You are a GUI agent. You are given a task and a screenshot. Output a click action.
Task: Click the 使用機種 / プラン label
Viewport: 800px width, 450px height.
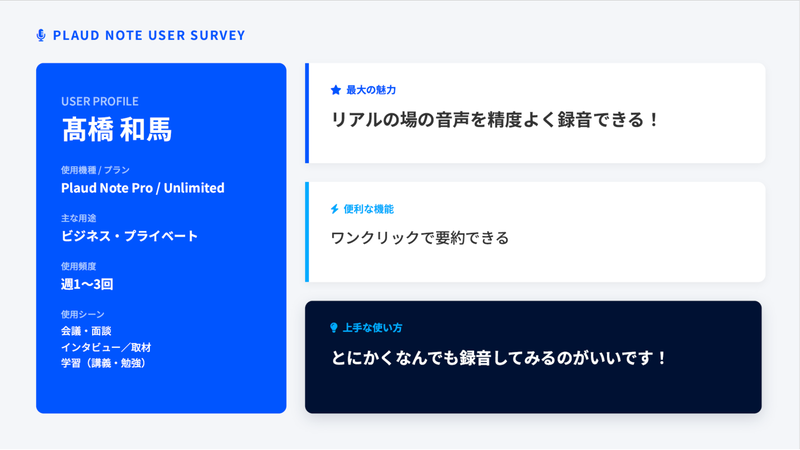95,170
